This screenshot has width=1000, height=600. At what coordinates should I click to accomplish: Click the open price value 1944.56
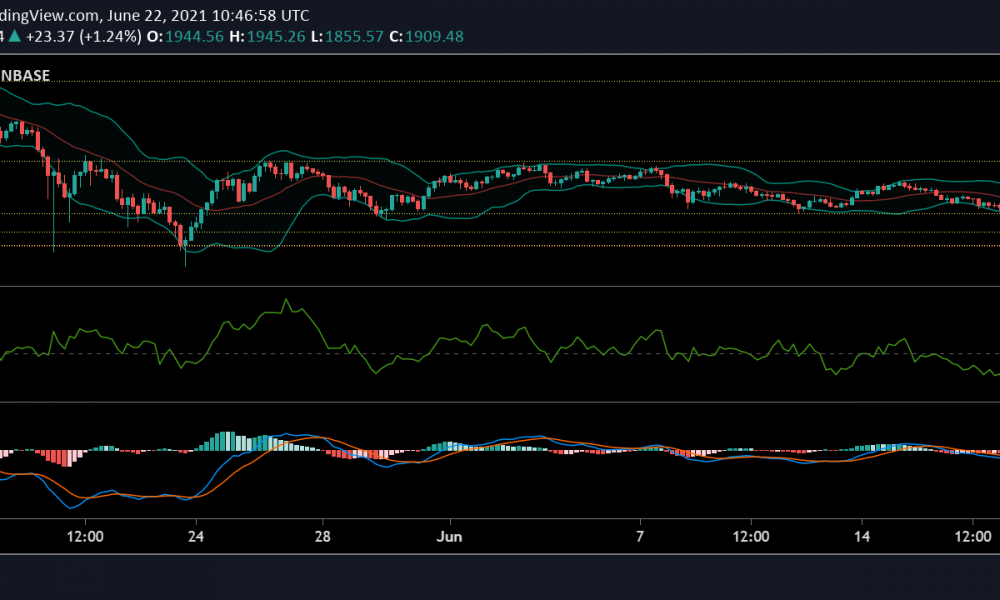click(x=195, y=36)
